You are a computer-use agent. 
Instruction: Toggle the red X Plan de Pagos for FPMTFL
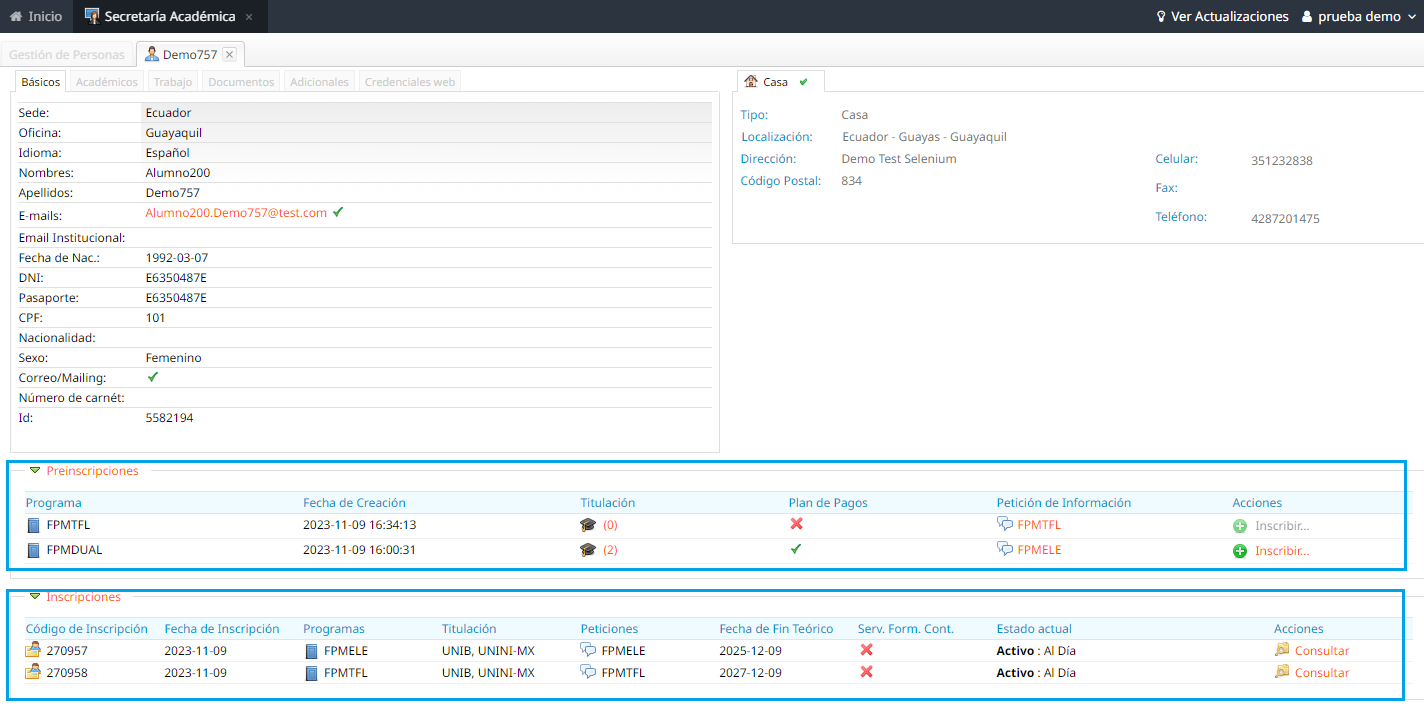tap(796, 524)
